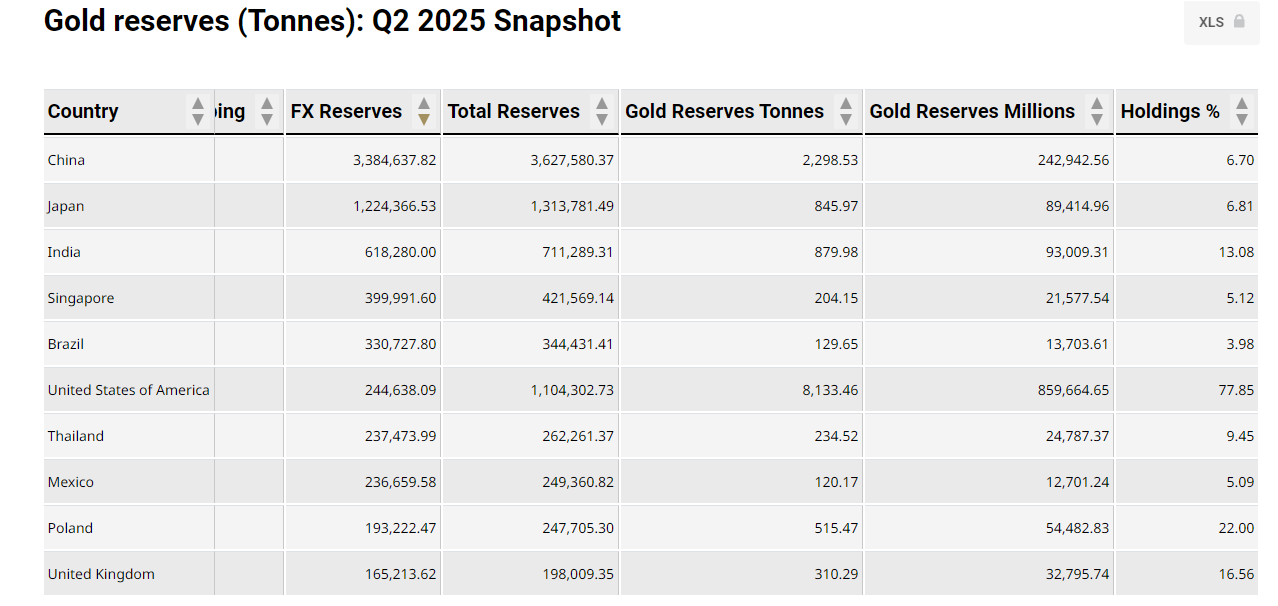The height and width of the screenshot is (606, 1278).
Task: Click Poland's Holdings value 22.00
Action: coord(1236,528)
